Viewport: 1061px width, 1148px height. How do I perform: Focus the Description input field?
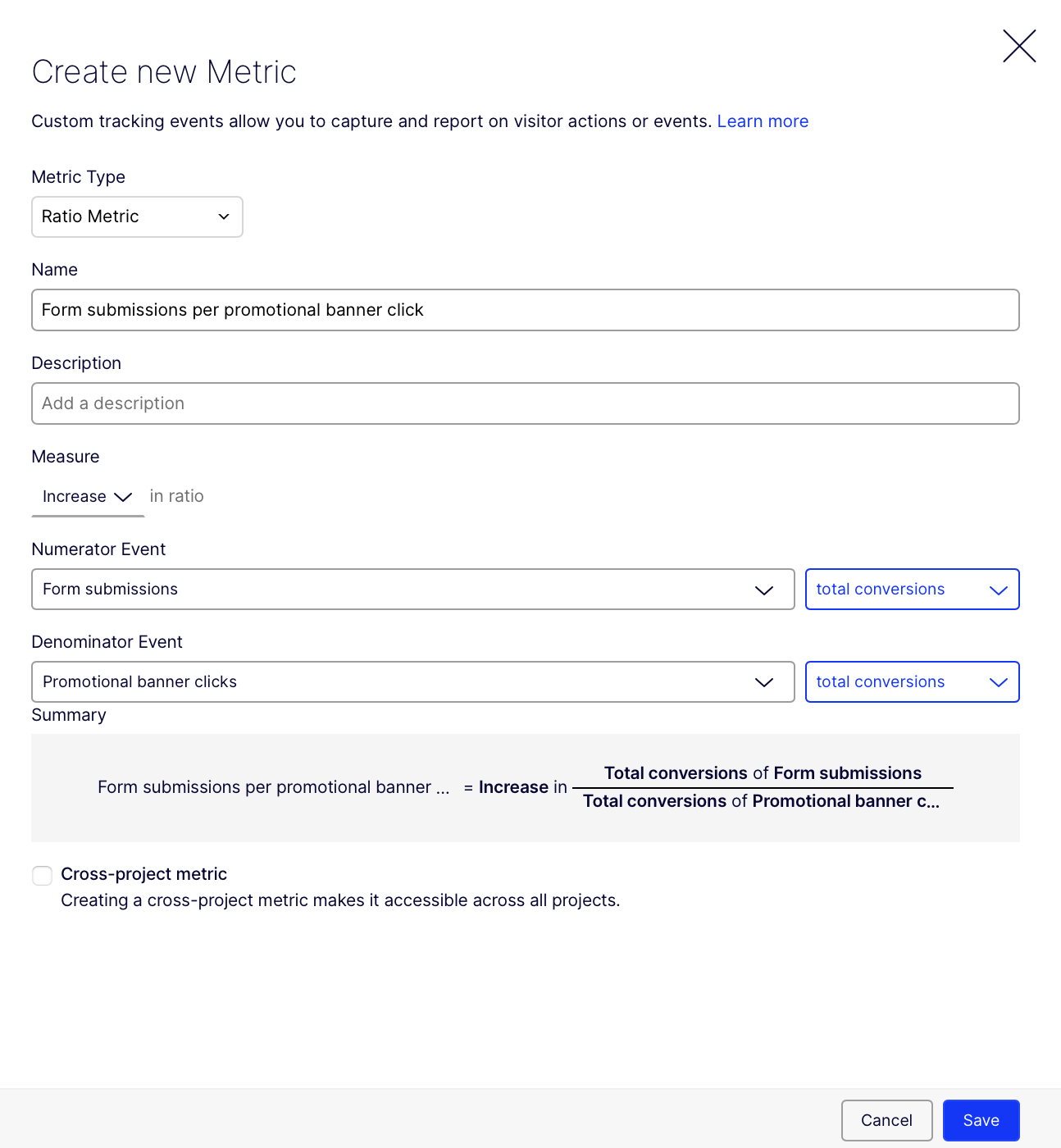tap(525, 403)
